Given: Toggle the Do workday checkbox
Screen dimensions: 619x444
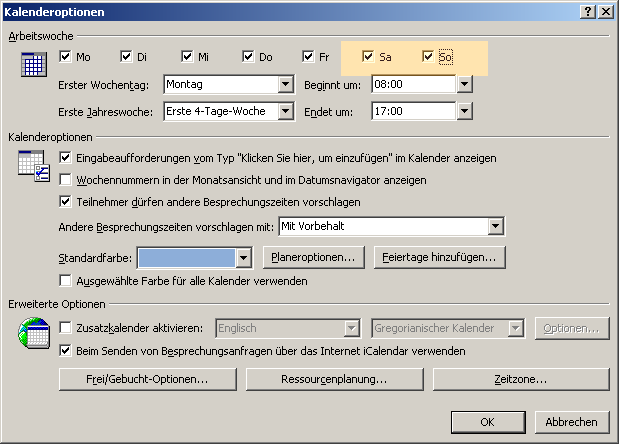Looking at the screenshot, I should 248,56.
